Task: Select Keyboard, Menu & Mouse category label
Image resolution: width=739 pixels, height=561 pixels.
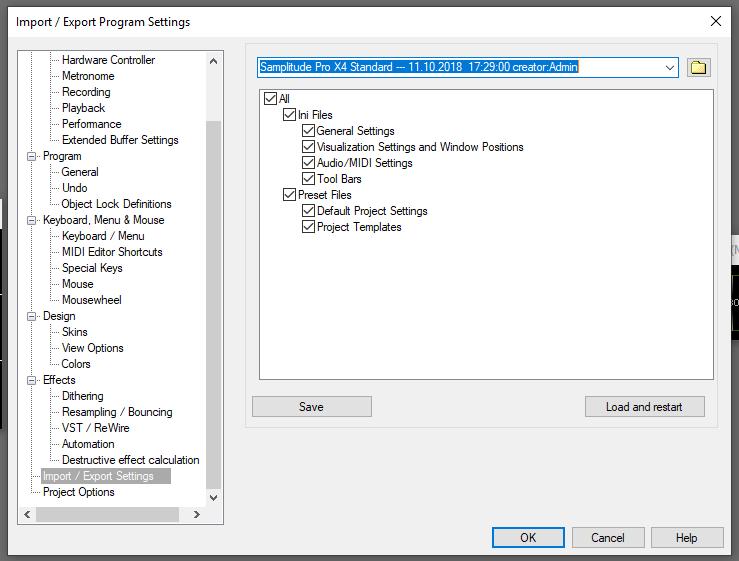Action: point(104,220)
